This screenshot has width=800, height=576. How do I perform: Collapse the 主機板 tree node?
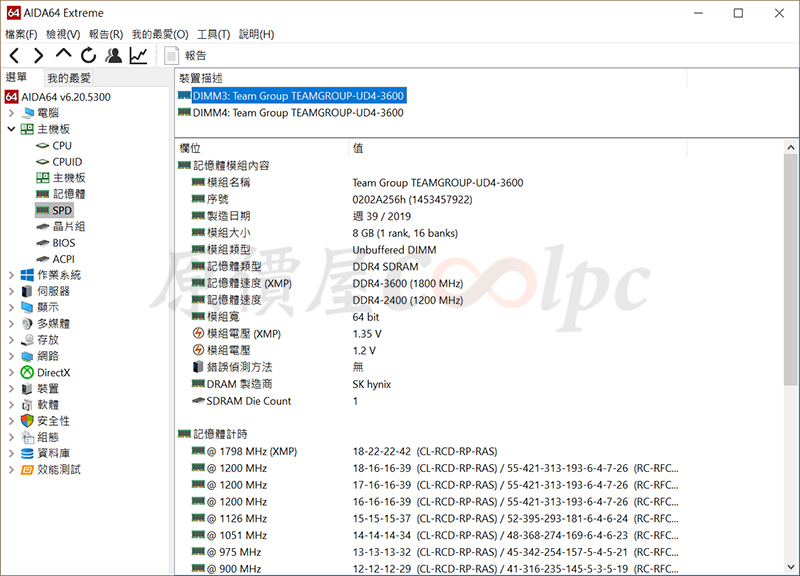11,129
